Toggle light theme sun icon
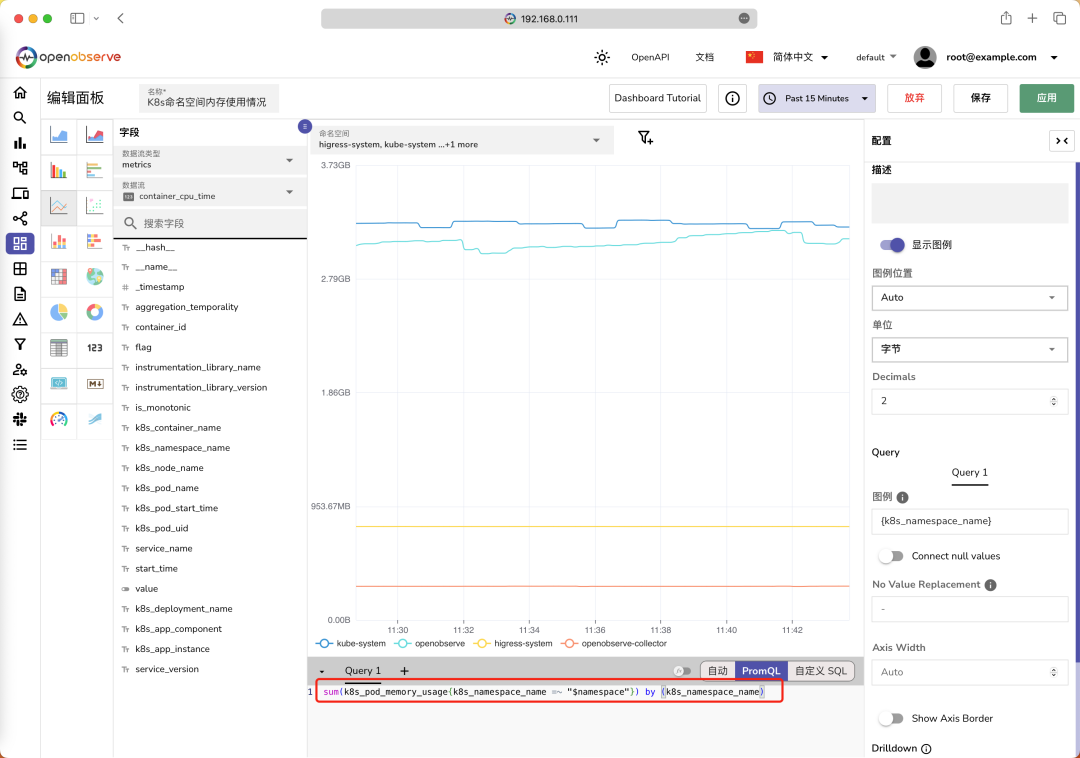Screen dimensions: 1080x758 (x=602, y=57)
